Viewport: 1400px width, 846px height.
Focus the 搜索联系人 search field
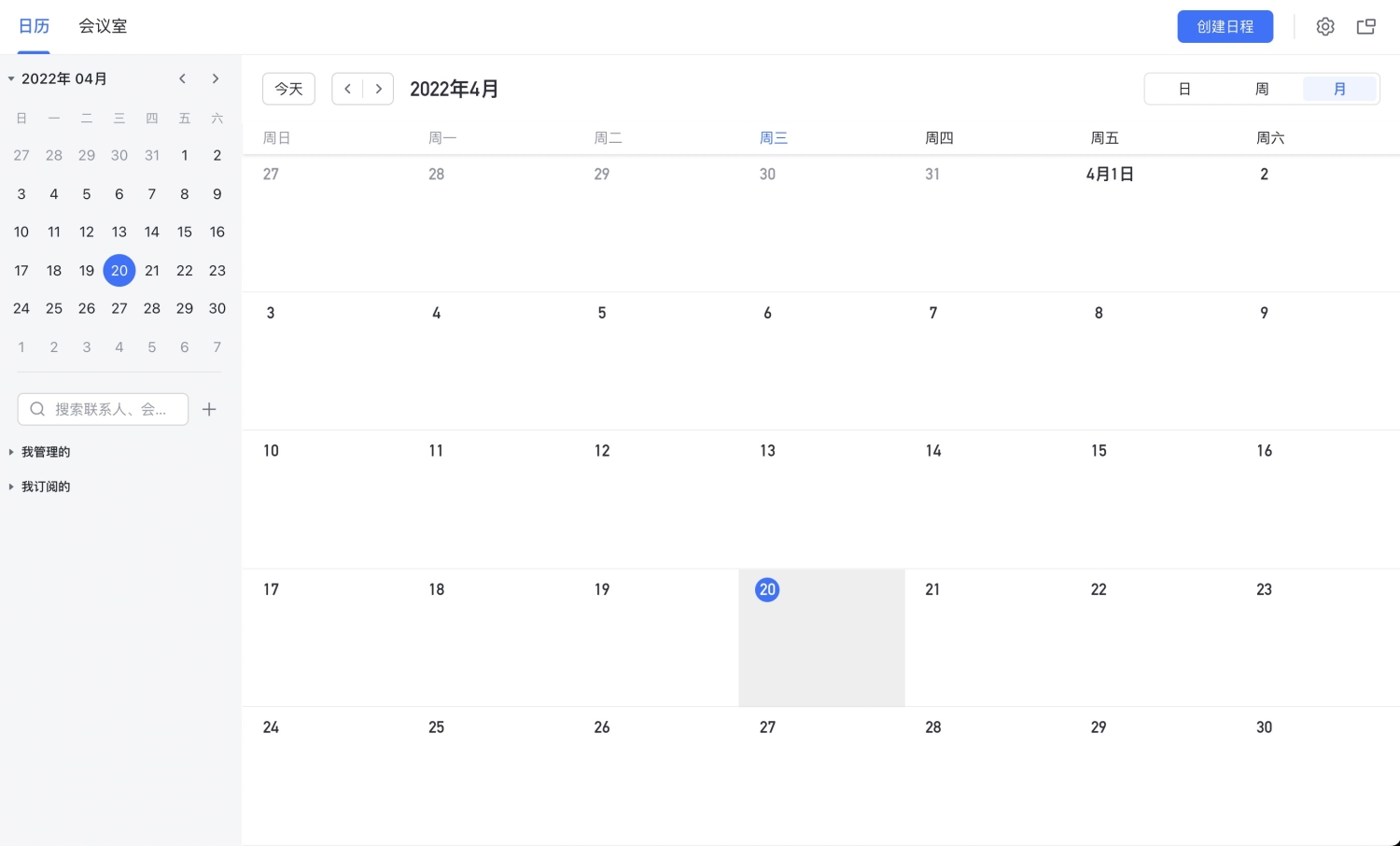click(103, 409)
